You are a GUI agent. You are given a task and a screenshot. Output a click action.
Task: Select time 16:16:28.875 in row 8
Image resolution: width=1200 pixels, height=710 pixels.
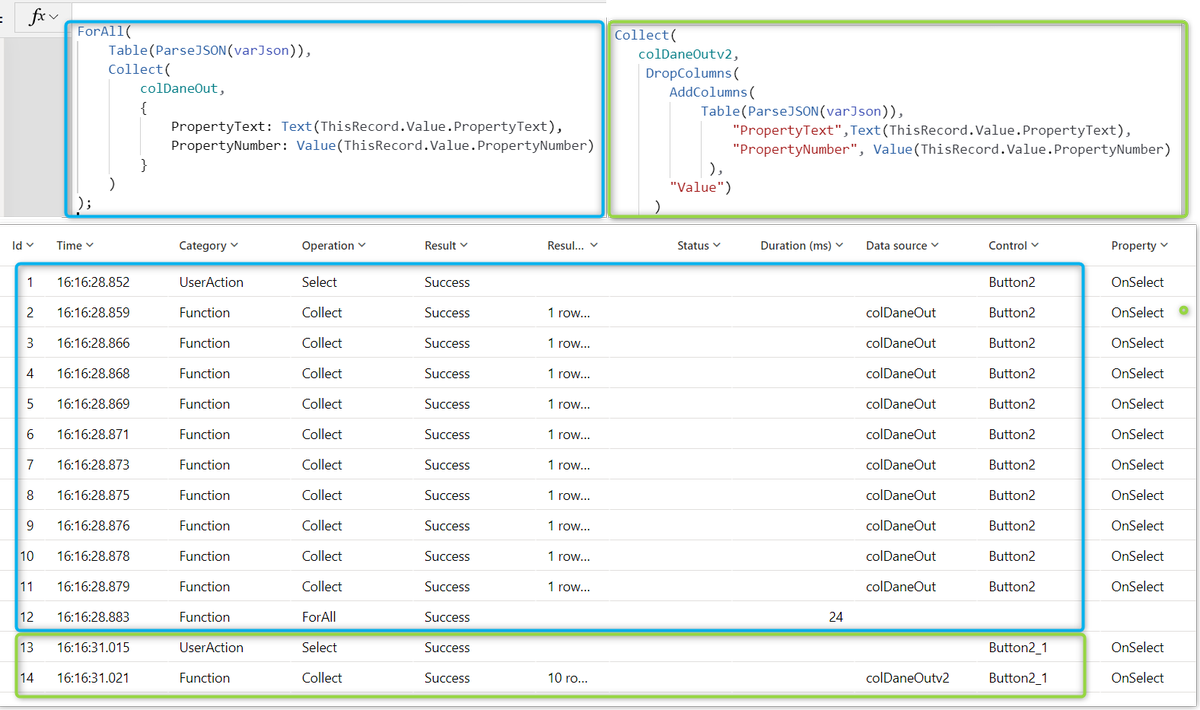click(x=93, y=496)
